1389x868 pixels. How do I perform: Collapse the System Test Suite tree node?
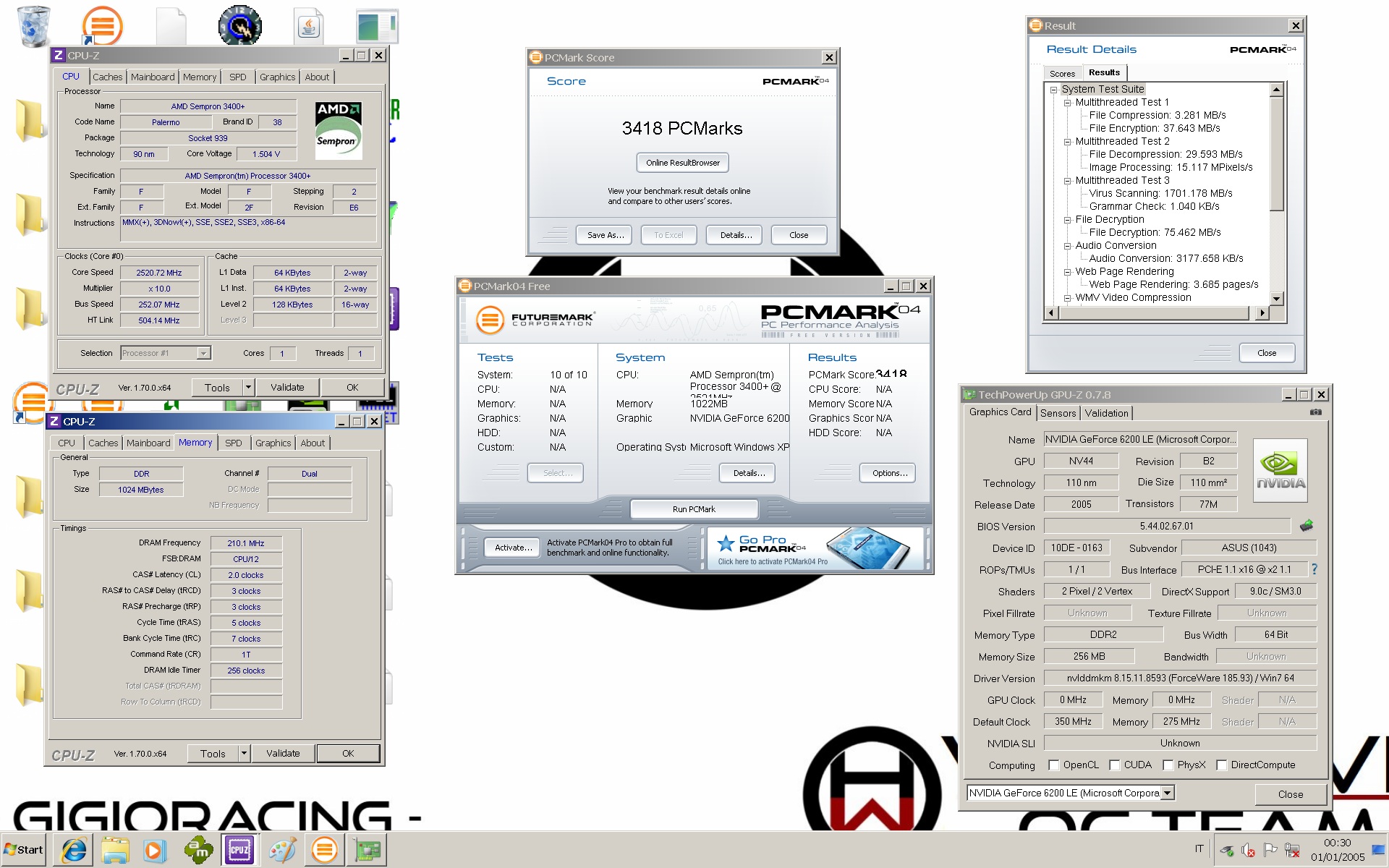[x=1054, y=90]
